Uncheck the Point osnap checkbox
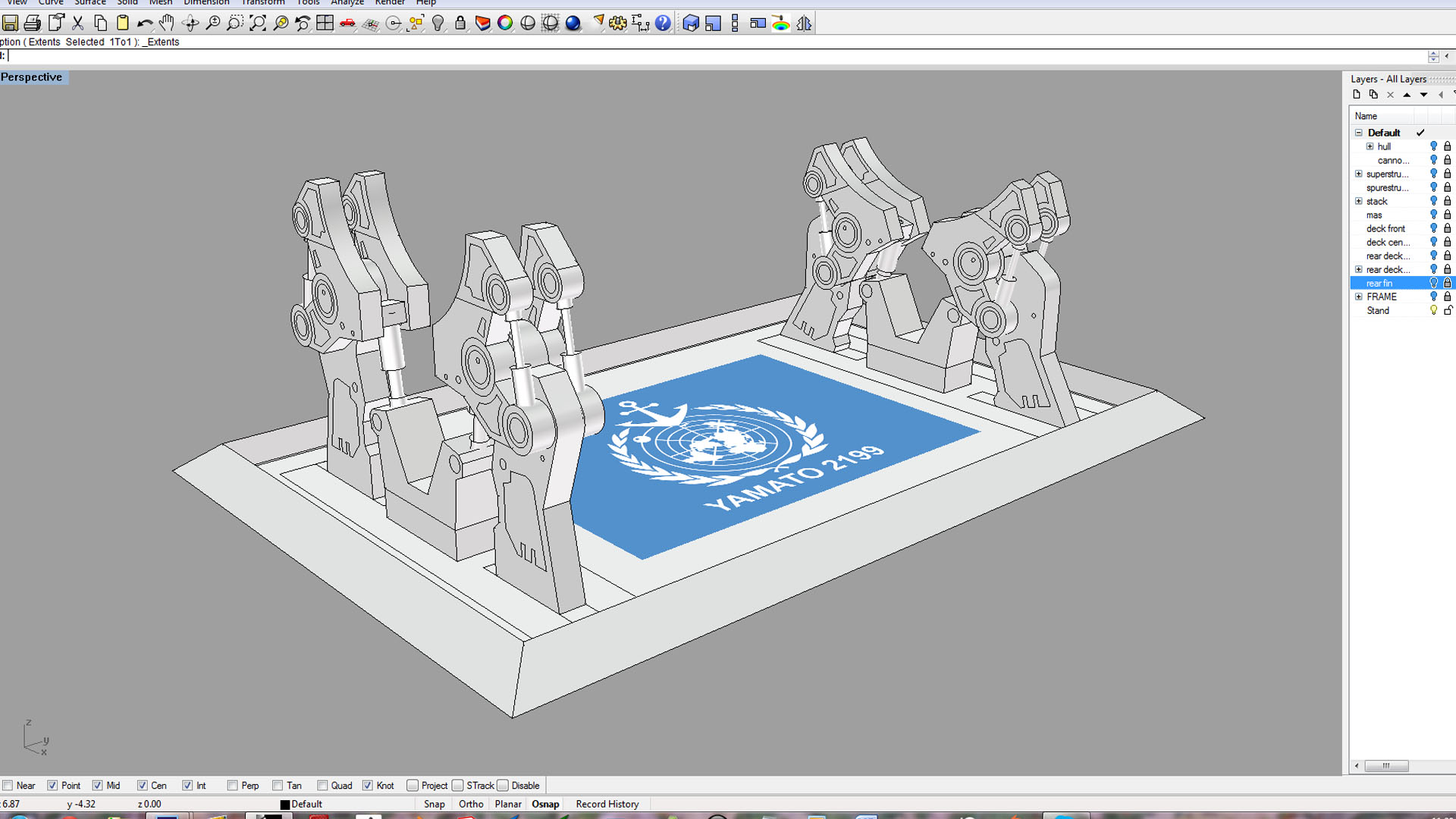The width and height of the screenshot is (1456, 819). tap(52, 786)
